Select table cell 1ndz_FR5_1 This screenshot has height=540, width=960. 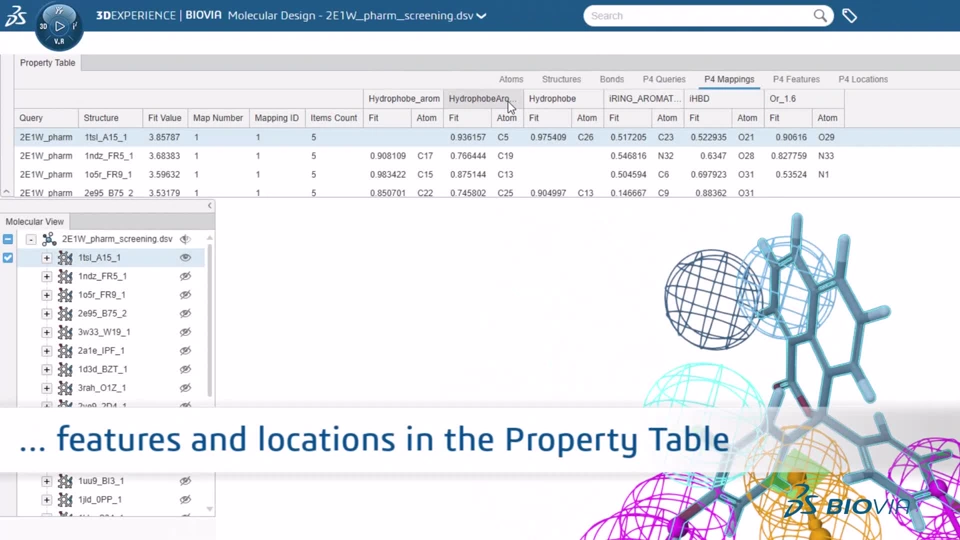click(108, 156)
